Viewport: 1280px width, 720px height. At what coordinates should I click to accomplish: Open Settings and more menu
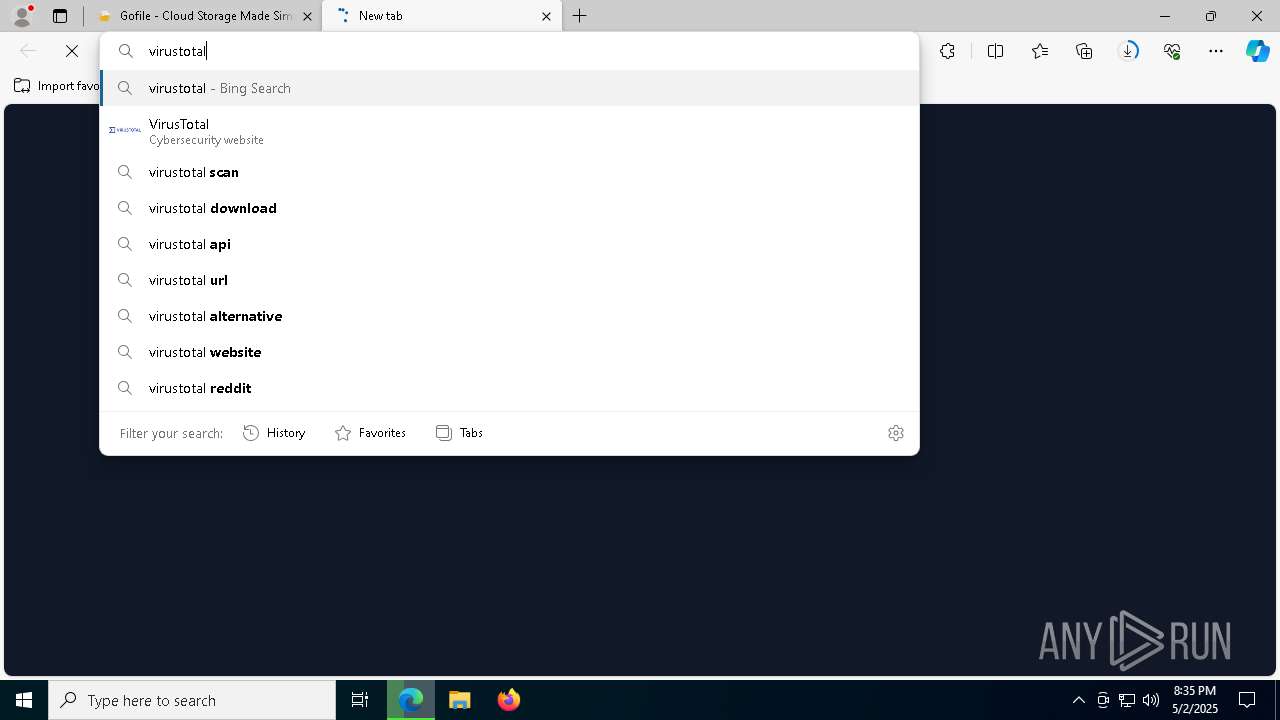click(x=1216, y=51)
